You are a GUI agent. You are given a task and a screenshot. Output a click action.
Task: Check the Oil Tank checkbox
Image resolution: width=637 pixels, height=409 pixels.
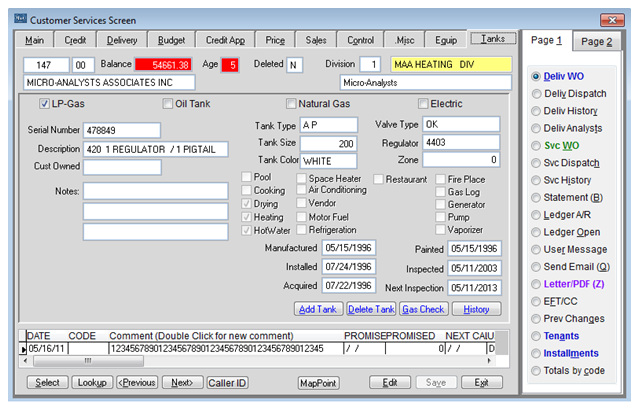click(167, 104)
